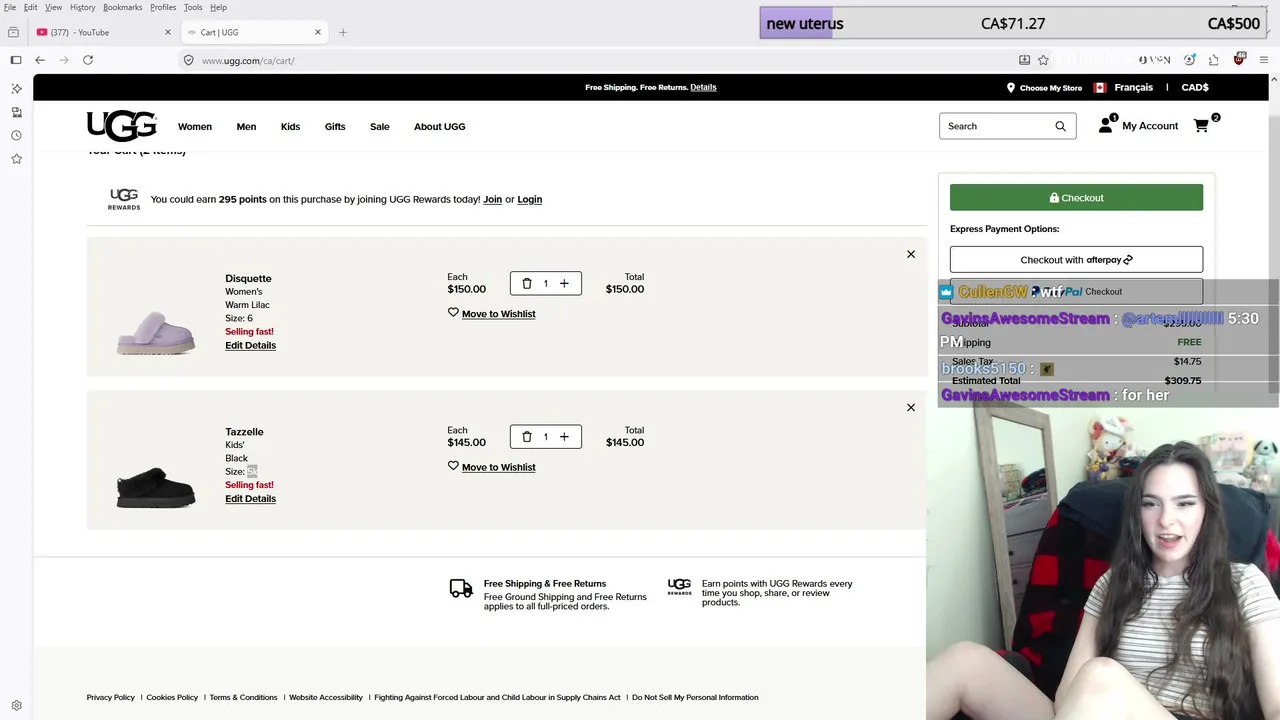
Task: Close the Cart | UGG tab
Action: point(318,32)
